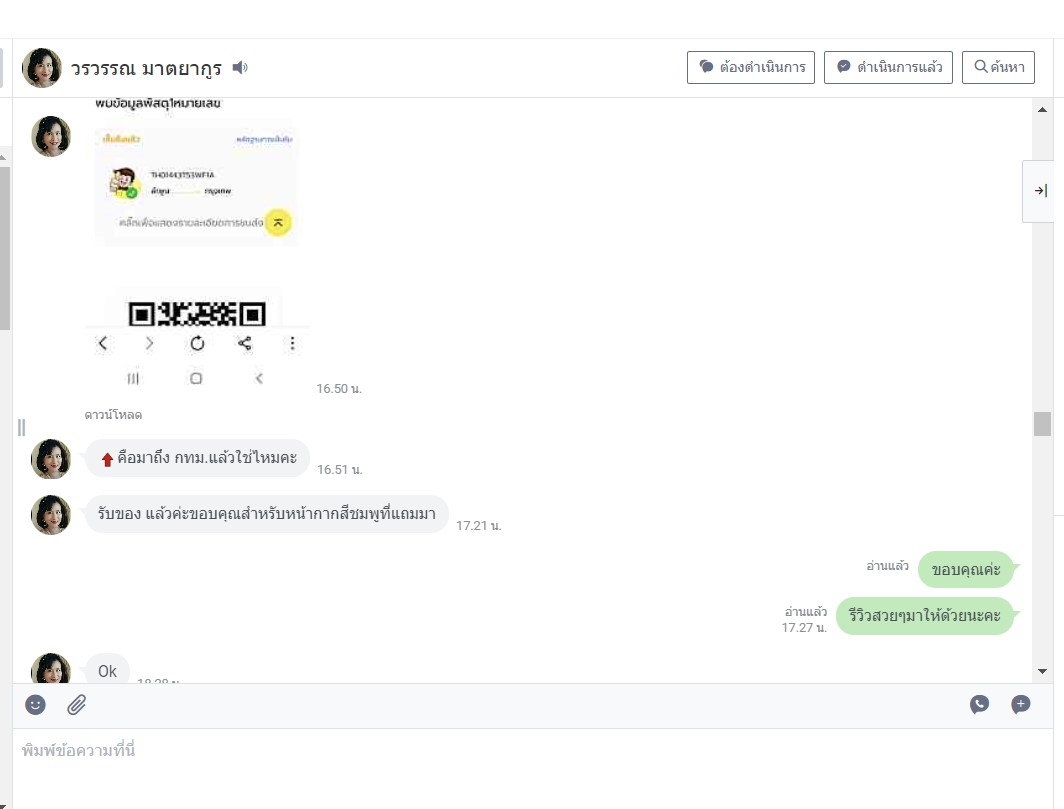The height and width of the screenshot is (809, 1064).
Task: Select the รีวิวสวยๆมาให้ด้วยนะคะ sent message bubble
Action: pyautogui.click(x=924, y=616)
